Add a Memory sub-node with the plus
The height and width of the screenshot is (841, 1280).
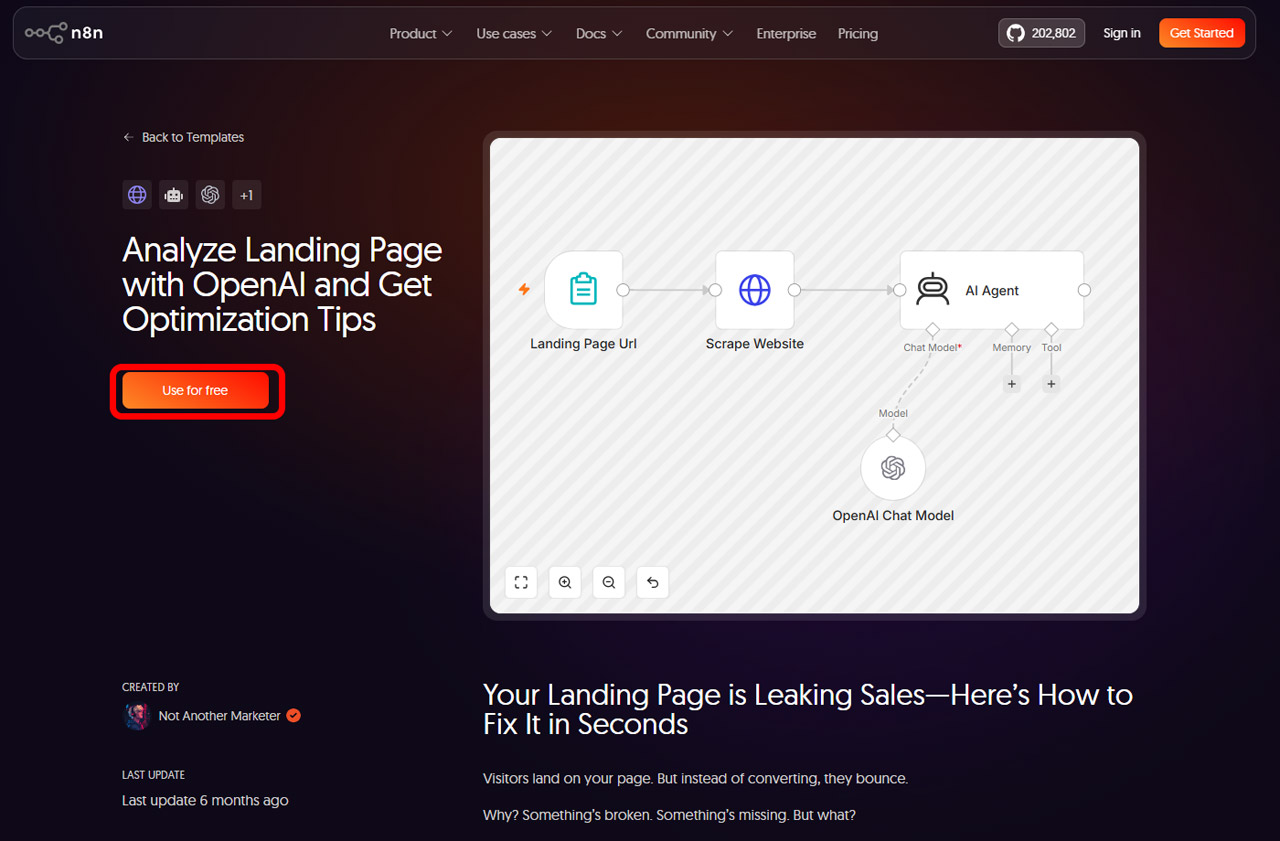tap(1012, 384)
